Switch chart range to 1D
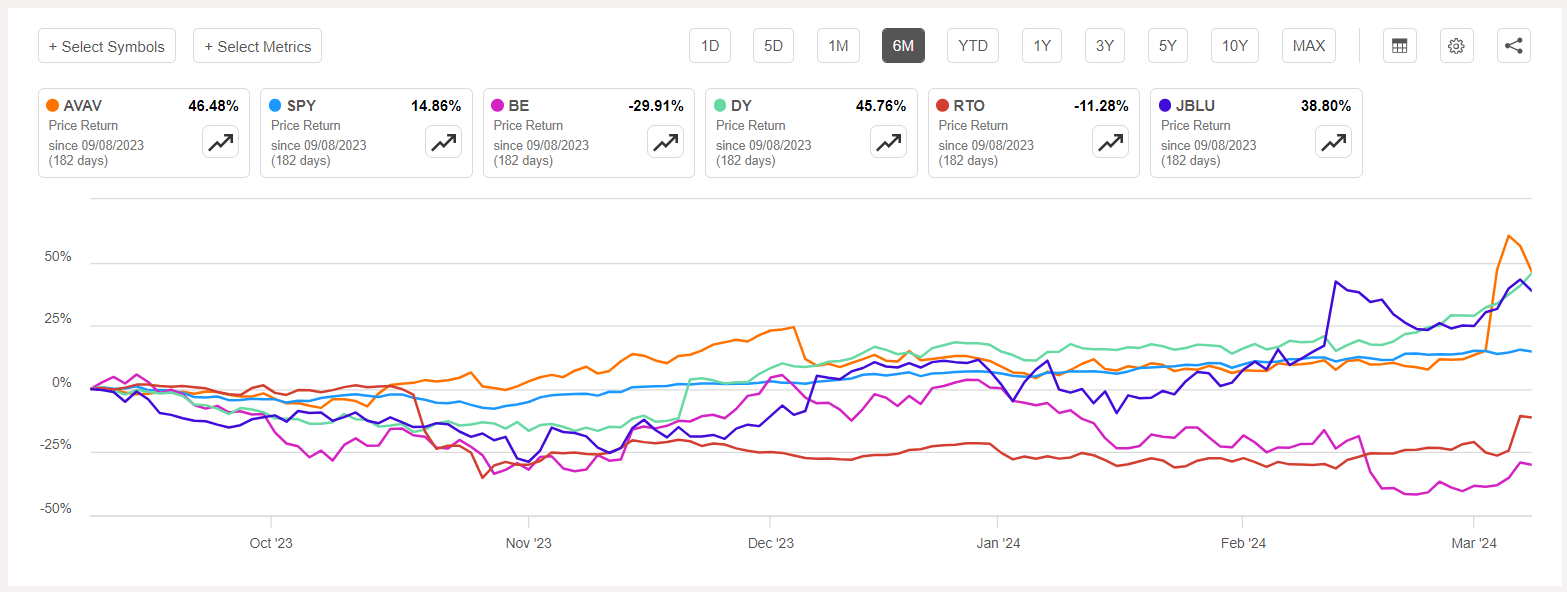 pyautogui.click(x=710, y=46)
